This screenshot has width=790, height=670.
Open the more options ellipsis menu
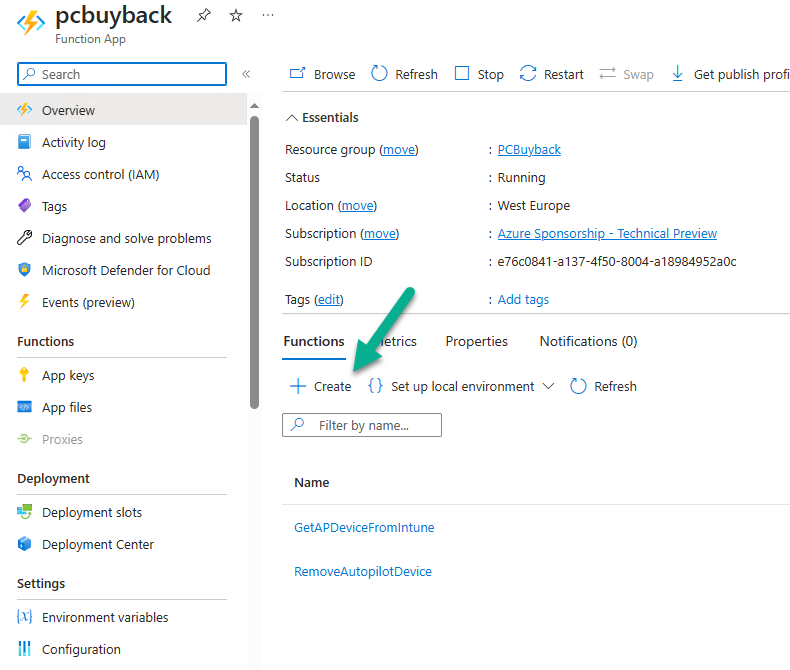pyautogui.click(x=268, y=16)
